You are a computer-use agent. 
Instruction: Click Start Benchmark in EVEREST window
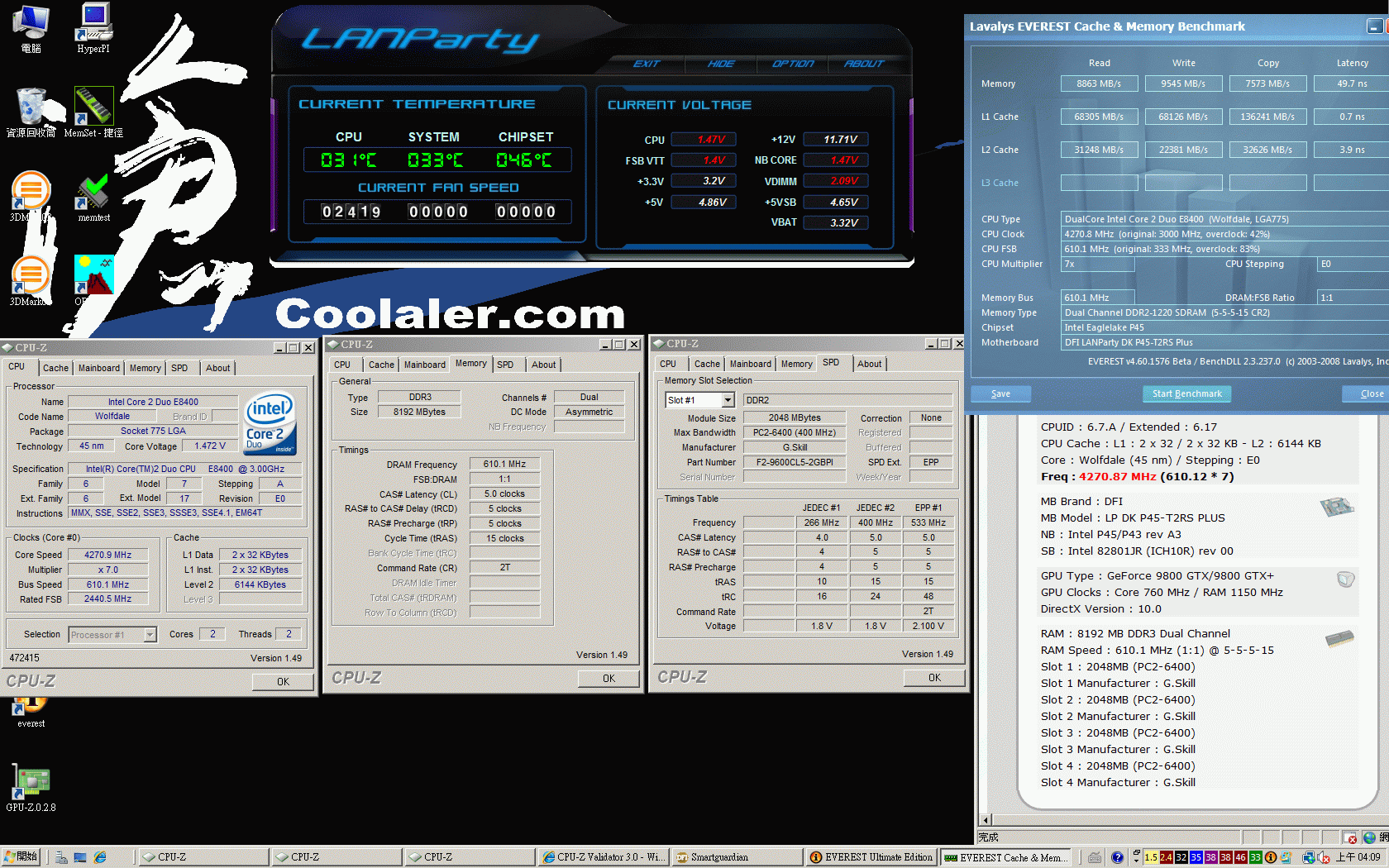(1186, 393)
